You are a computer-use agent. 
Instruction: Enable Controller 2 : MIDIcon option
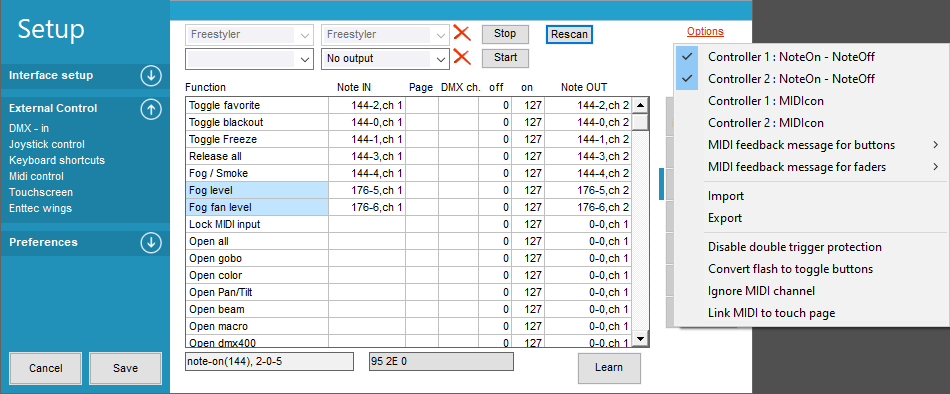[x=811, y=123]
